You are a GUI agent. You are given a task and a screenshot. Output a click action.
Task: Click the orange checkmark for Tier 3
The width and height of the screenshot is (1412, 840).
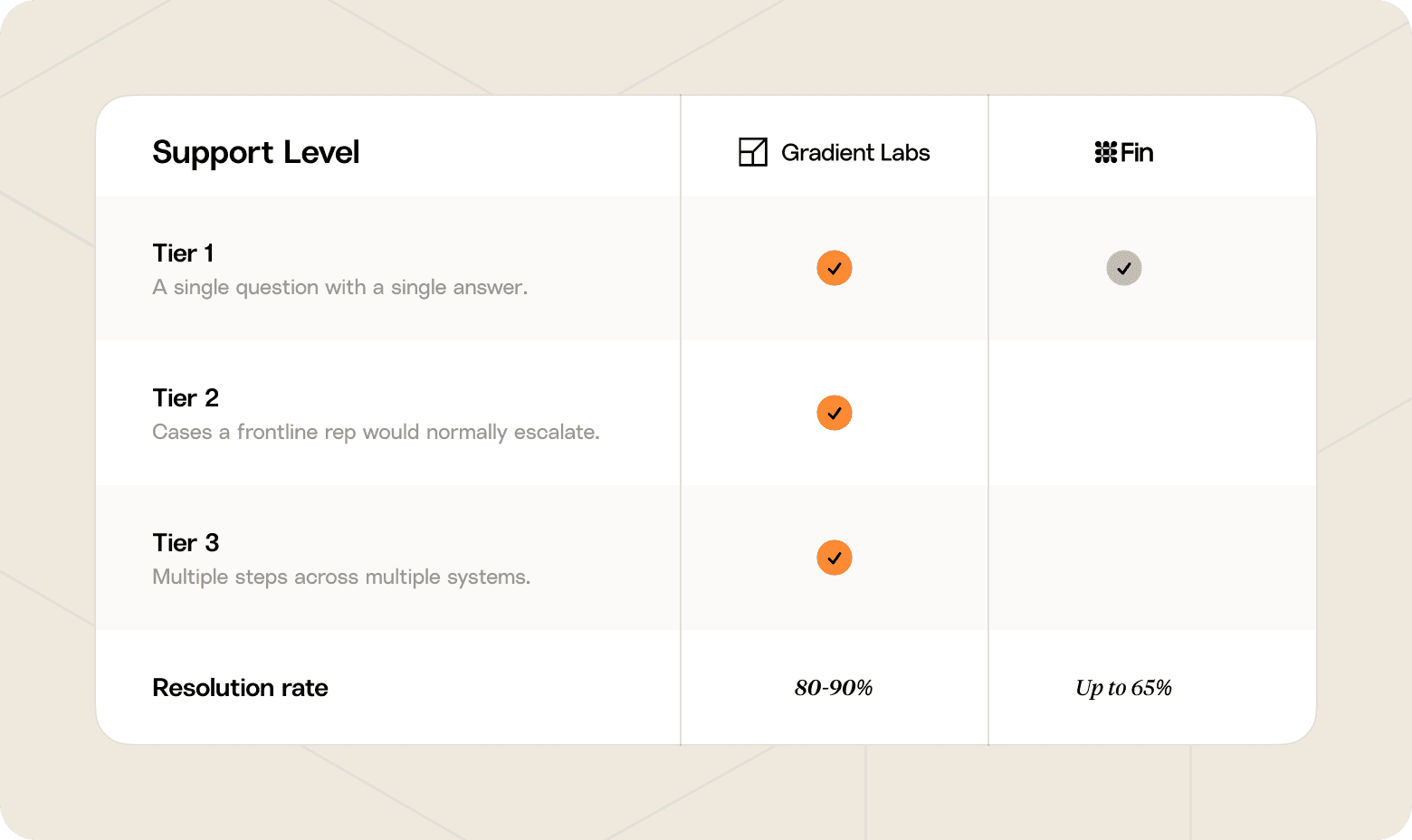click(x=835, y=558)
